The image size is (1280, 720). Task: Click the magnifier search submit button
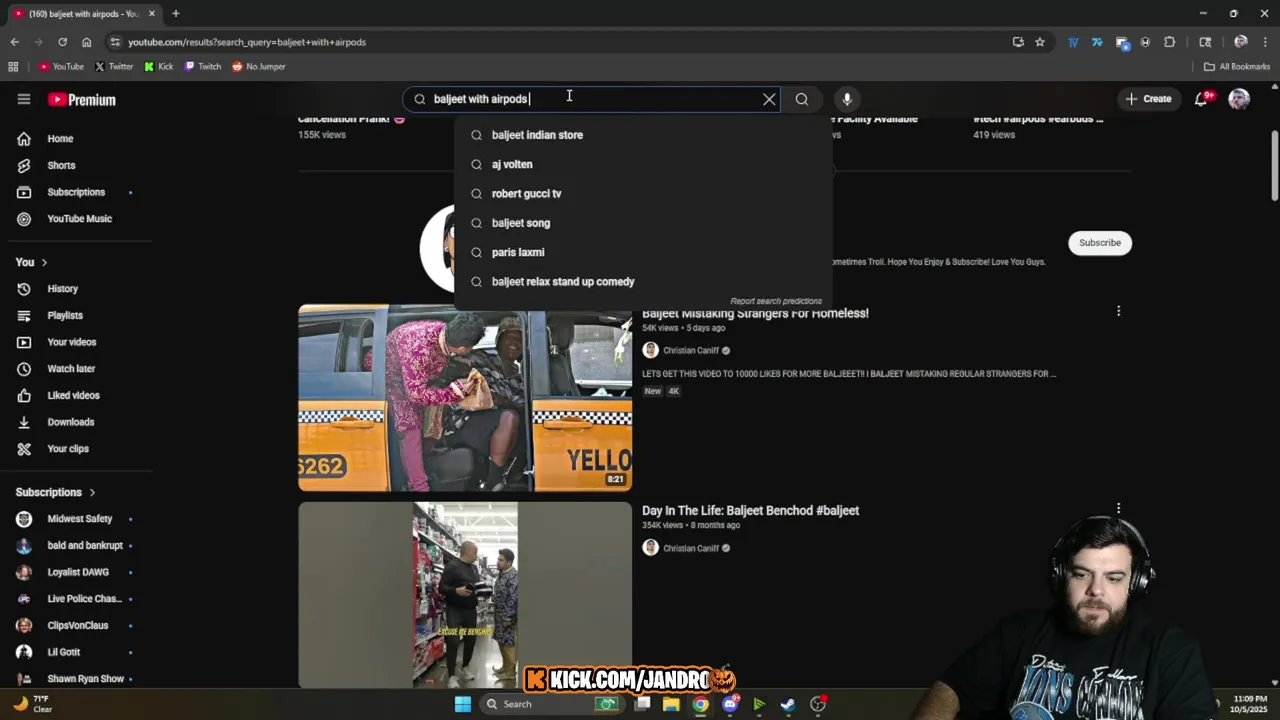(x=802, y=99)
